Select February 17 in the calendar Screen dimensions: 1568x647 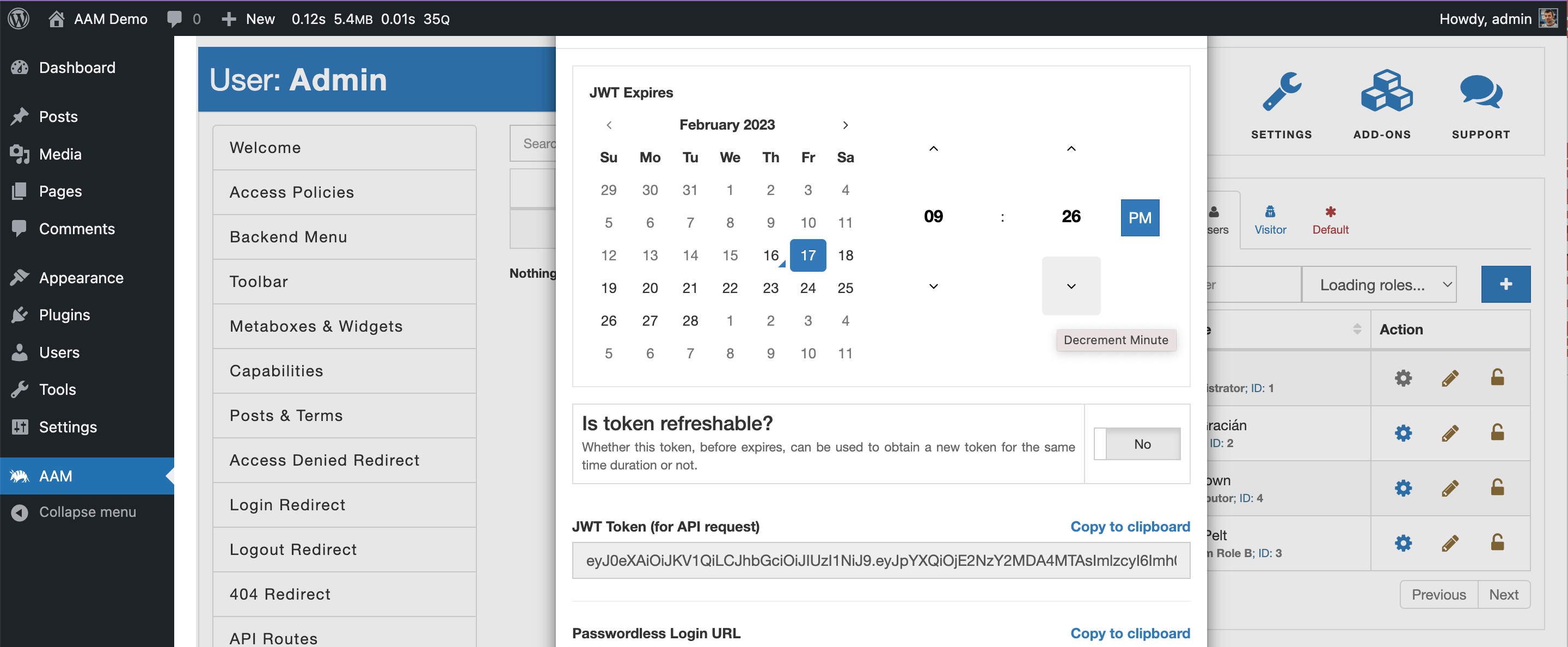click(808, 255)
